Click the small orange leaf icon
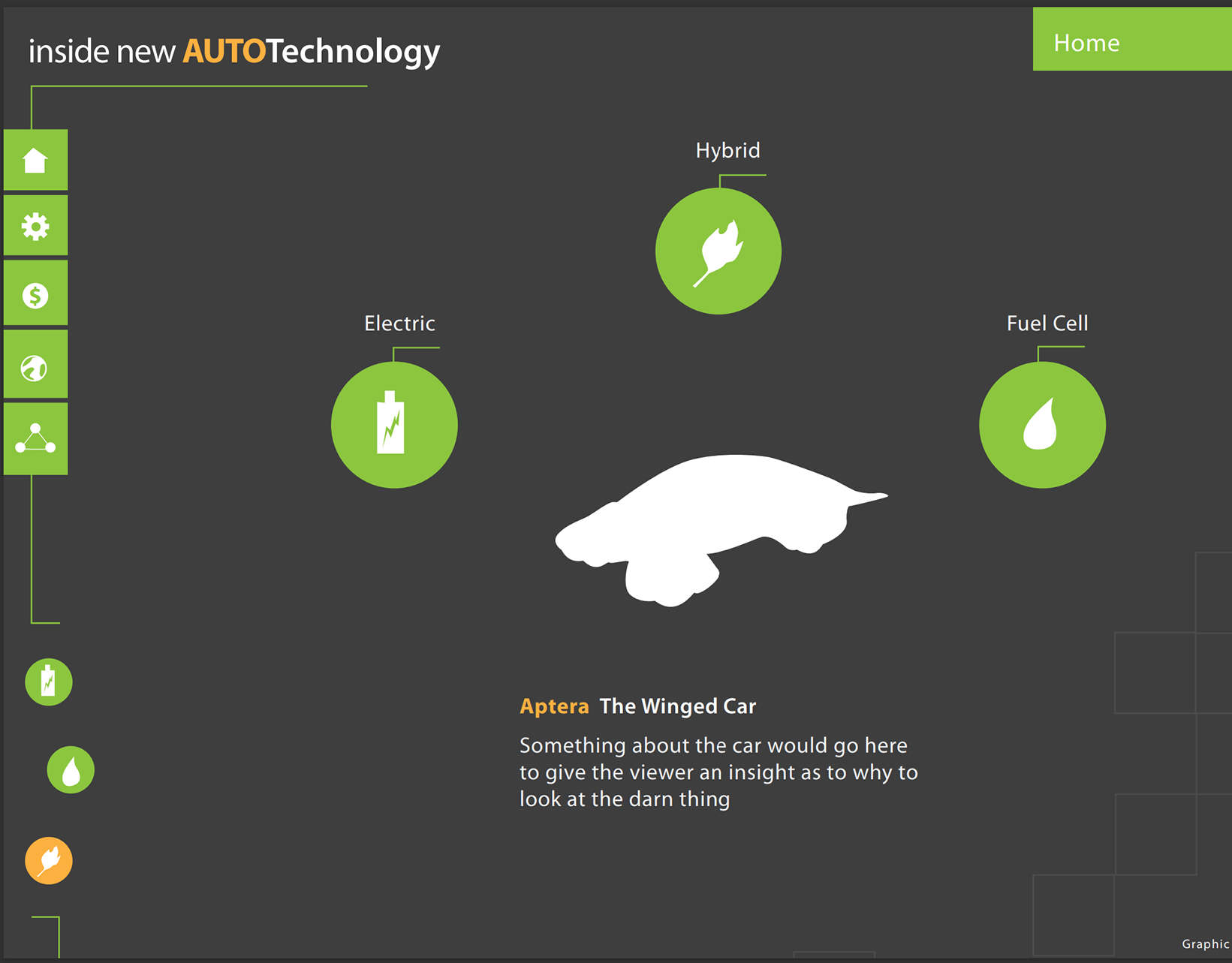The width and height of the screenshot is (1232, 963). pos(49,861)
